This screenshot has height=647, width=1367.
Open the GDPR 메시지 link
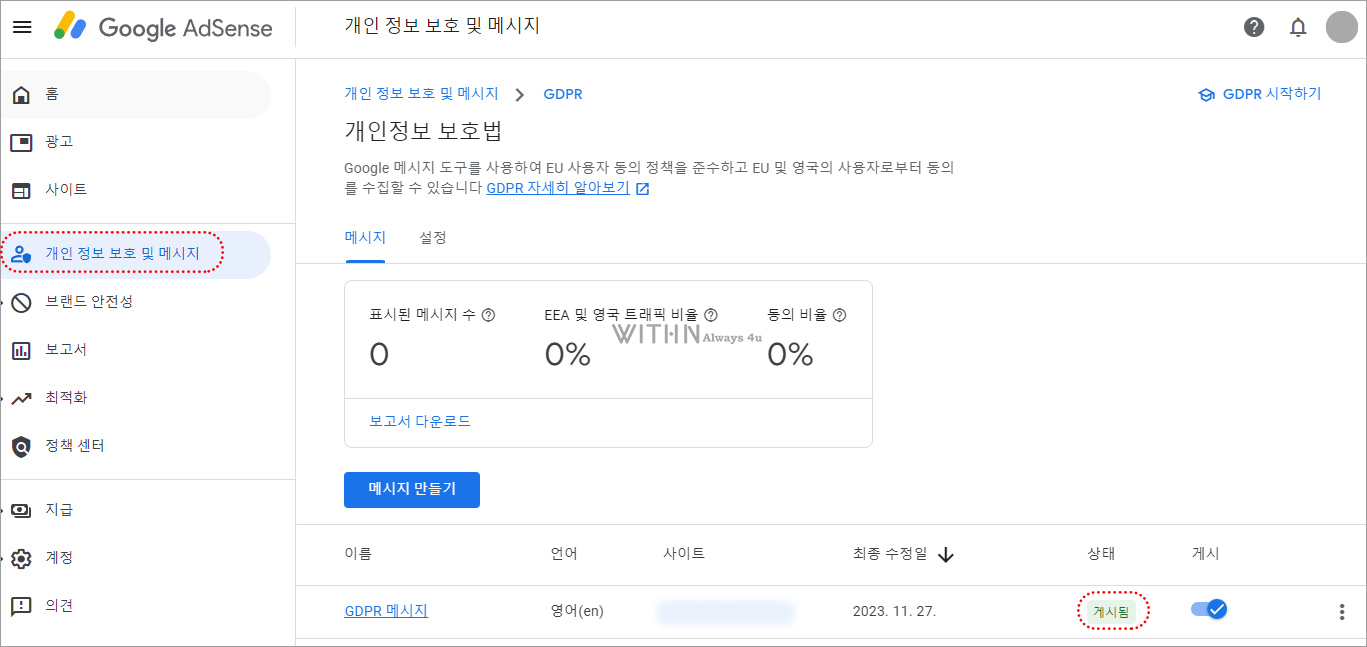pos(386,610)
